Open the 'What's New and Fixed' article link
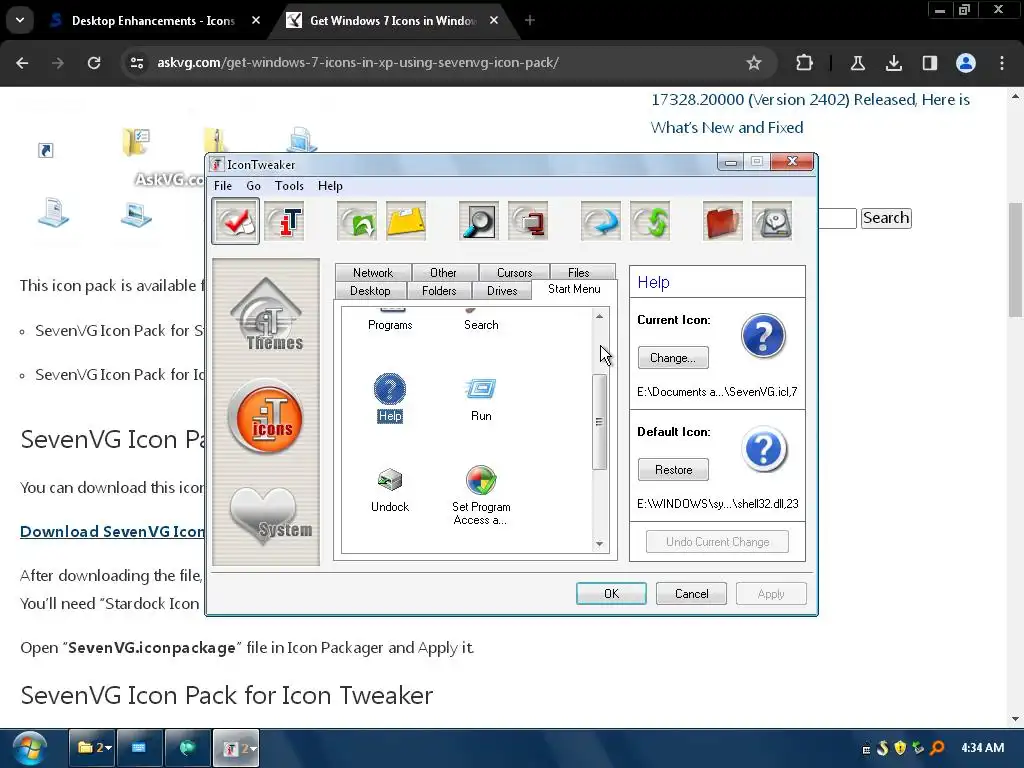The width and height of the screenshot is (1024, 768). coord(810,114)
